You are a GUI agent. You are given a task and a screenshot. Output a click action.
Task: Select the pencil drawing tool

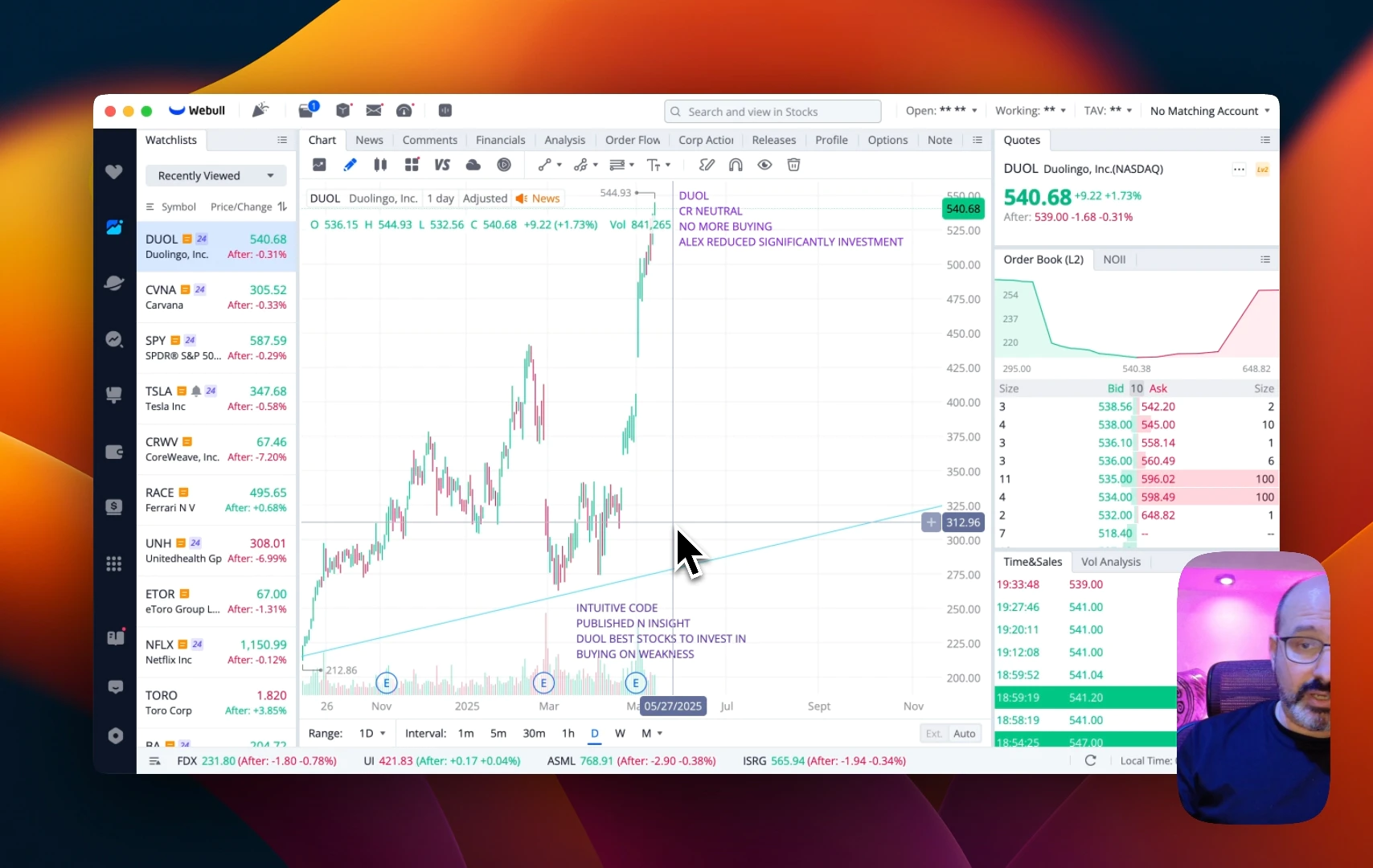pos(350,165)
